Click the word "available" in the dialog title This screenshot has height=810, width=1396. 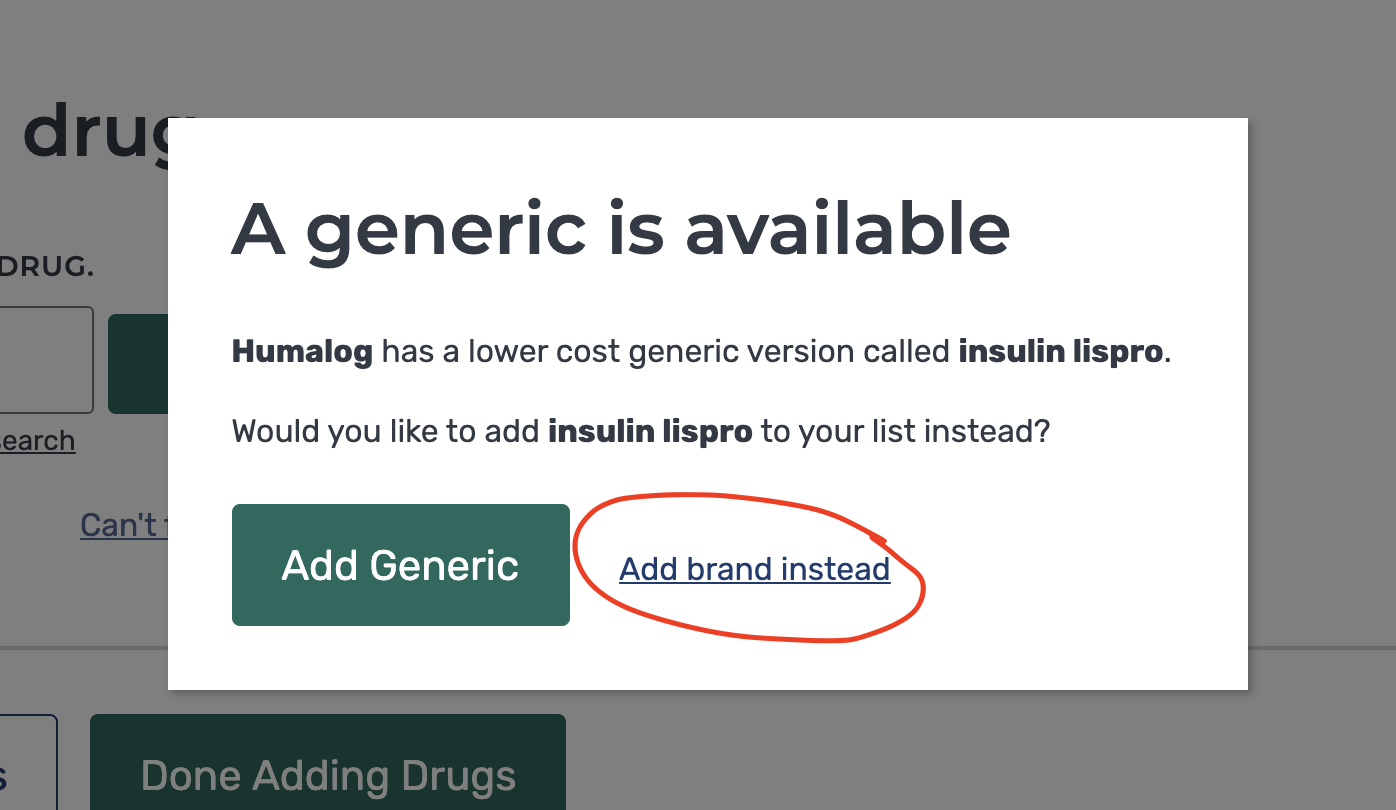click(x=847, y=229)
